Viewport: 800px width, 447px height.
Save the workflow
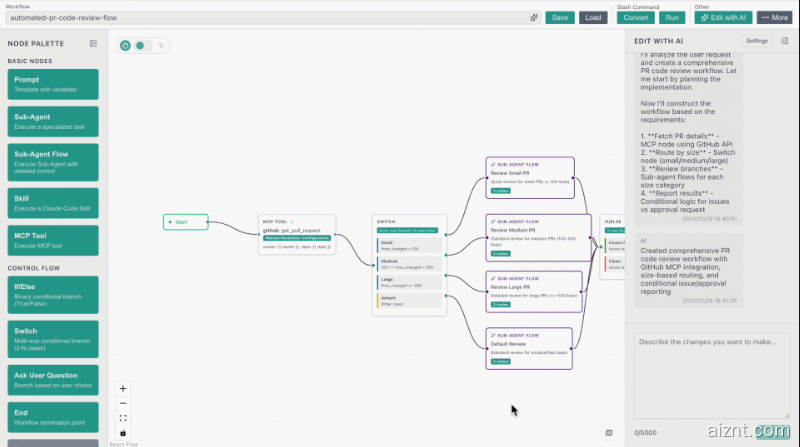(x=560, y=17)
